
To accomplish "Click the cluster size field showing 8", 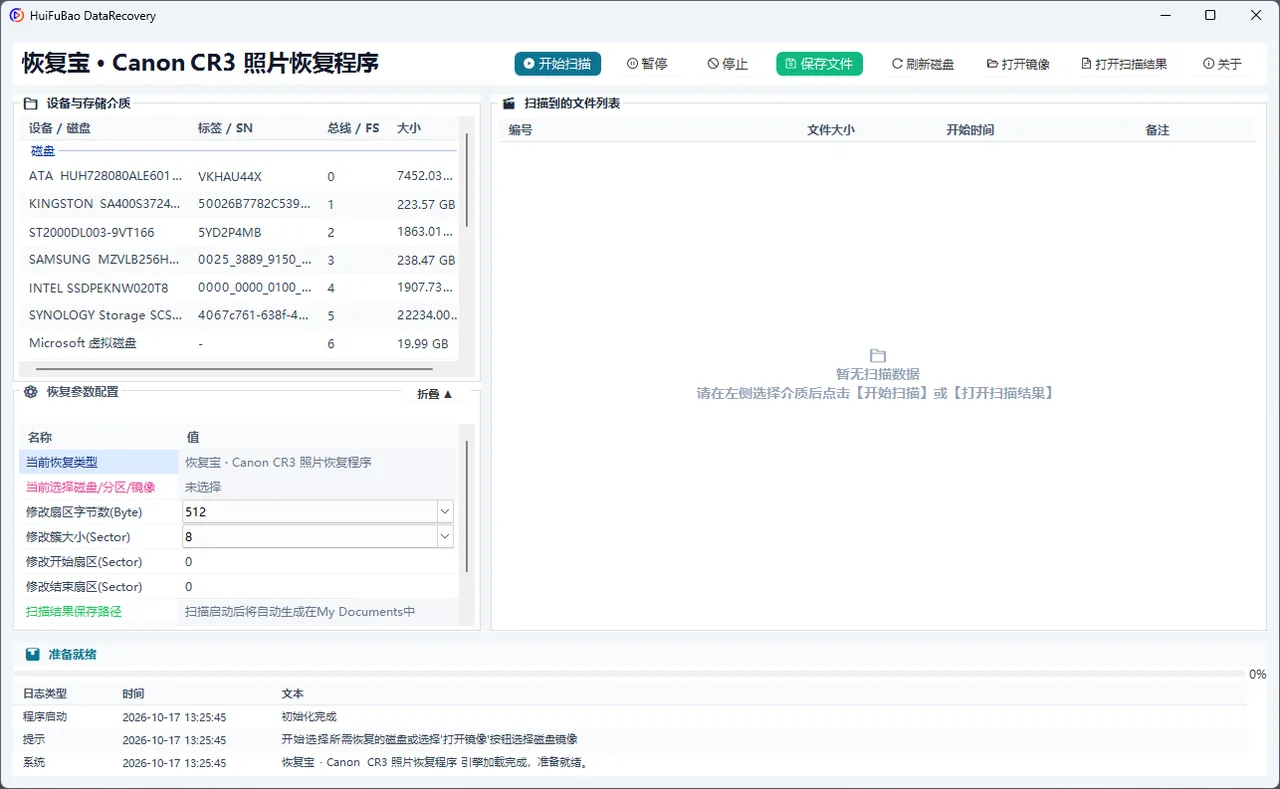I will (x=310, y=536).
